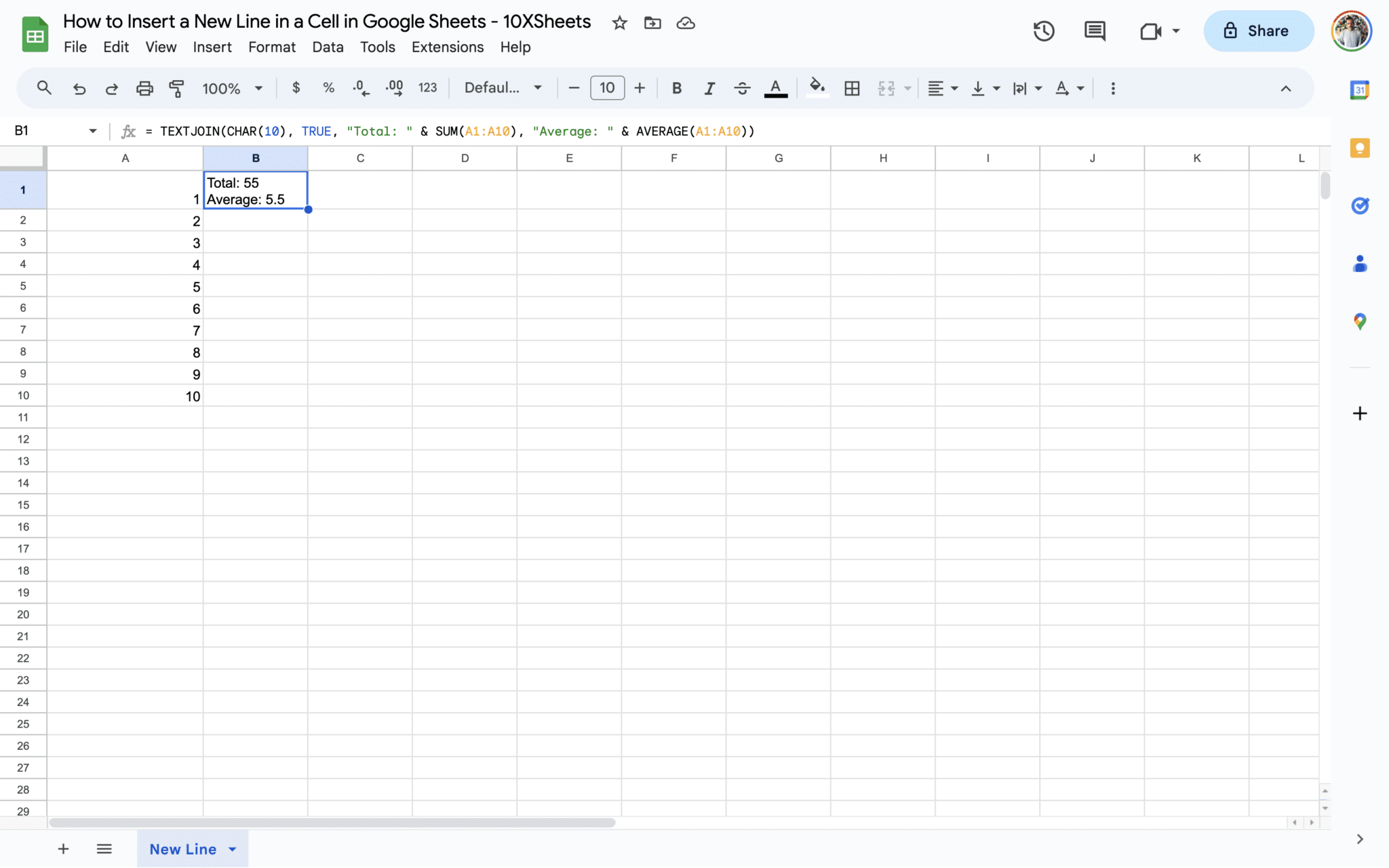
Task: Expand the 100% zoom dropdown
Action: pos(232,88)
